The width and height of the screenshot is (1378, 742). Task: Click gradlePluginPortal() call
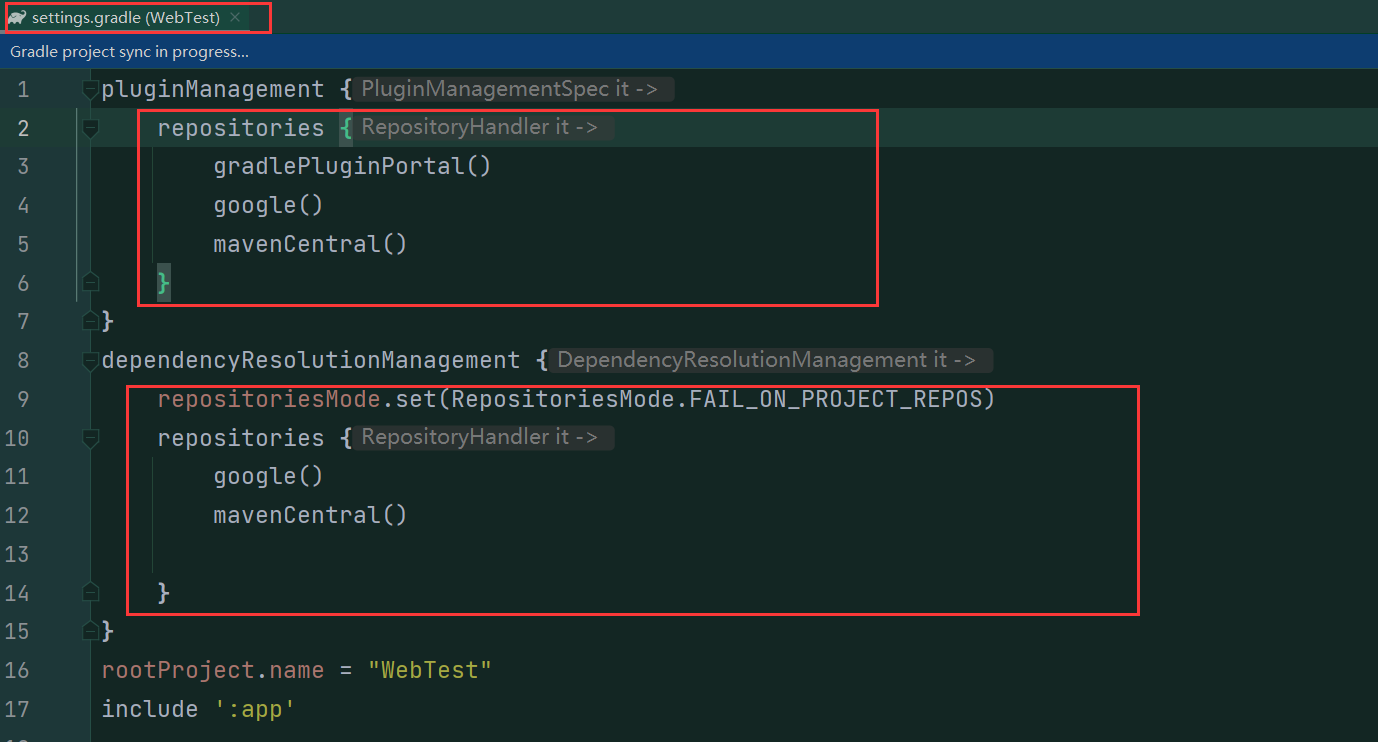352,166
